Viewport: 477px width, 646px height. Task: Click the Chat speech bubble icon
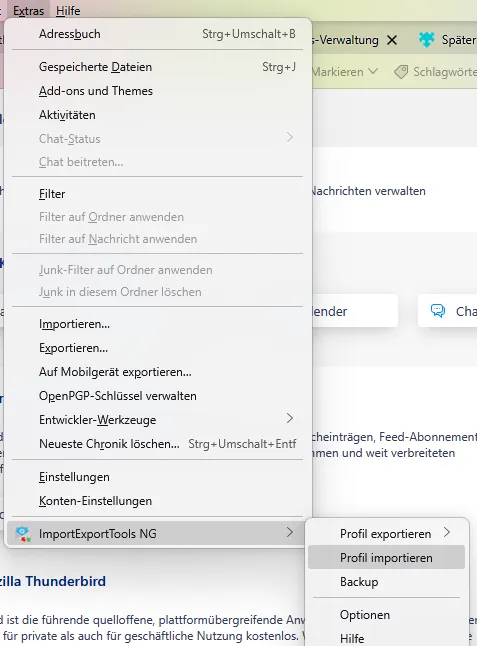point(437,311)
